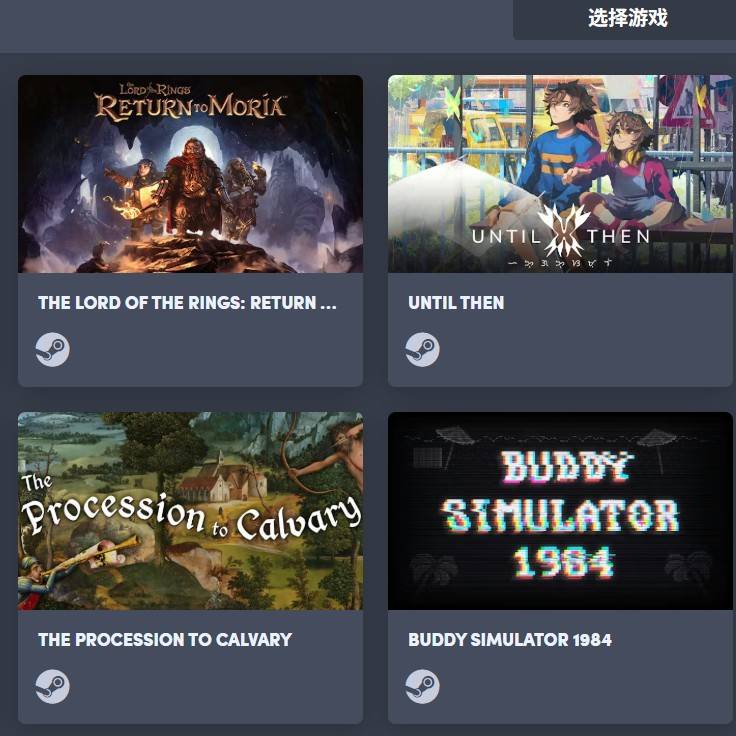Click Steam icon under Procession to Calvary
This screenshot has width=736, height=736.
pos(53,686)
